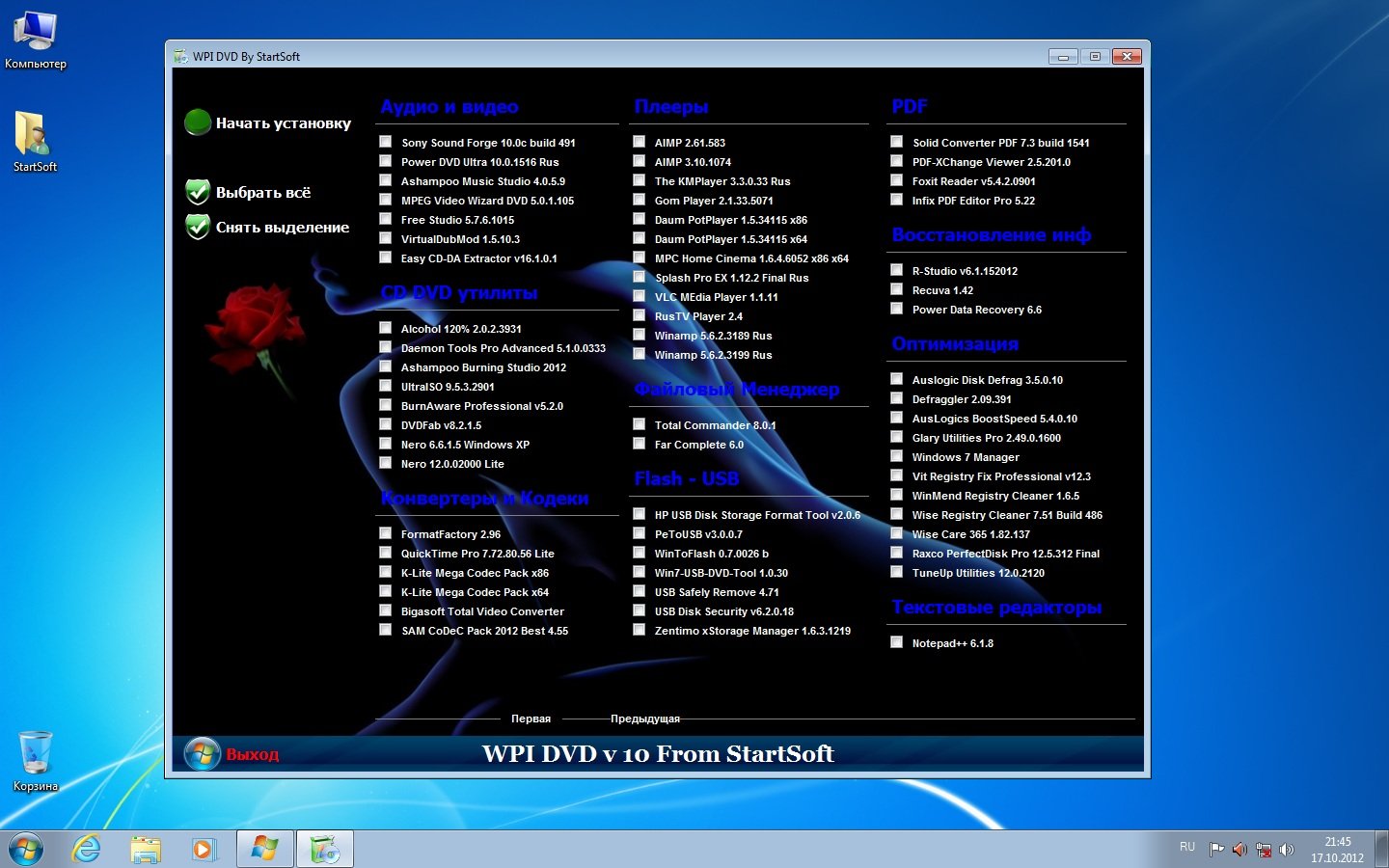Tick Winamp 5.6.2.3199 Rus checkbox
Image resolution: width=1389 pixels, height=868 pixels.
click(639, 353)
